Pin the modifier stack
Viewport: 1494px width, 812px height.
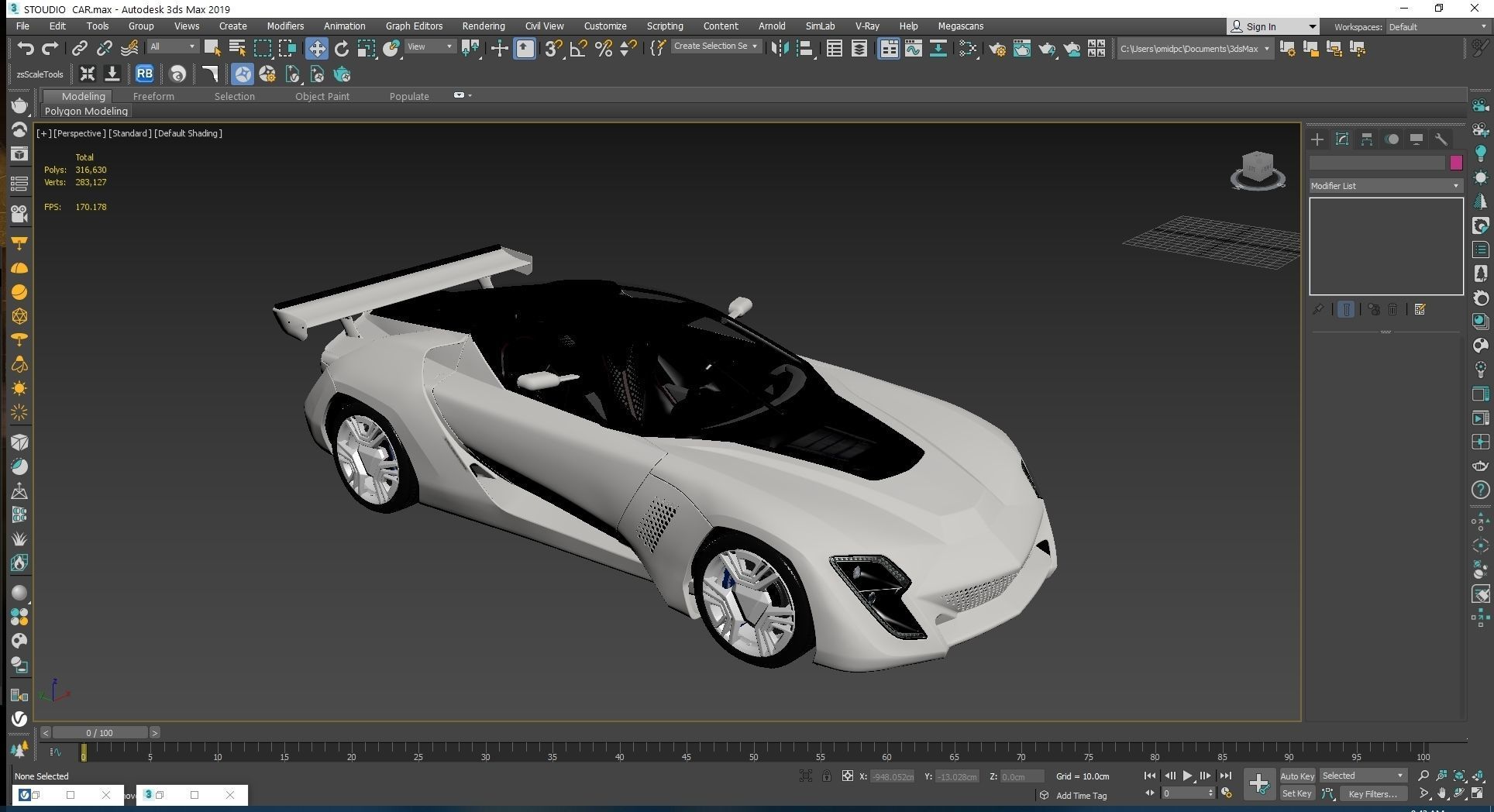pyautogui.click(x=1318, y=309)
